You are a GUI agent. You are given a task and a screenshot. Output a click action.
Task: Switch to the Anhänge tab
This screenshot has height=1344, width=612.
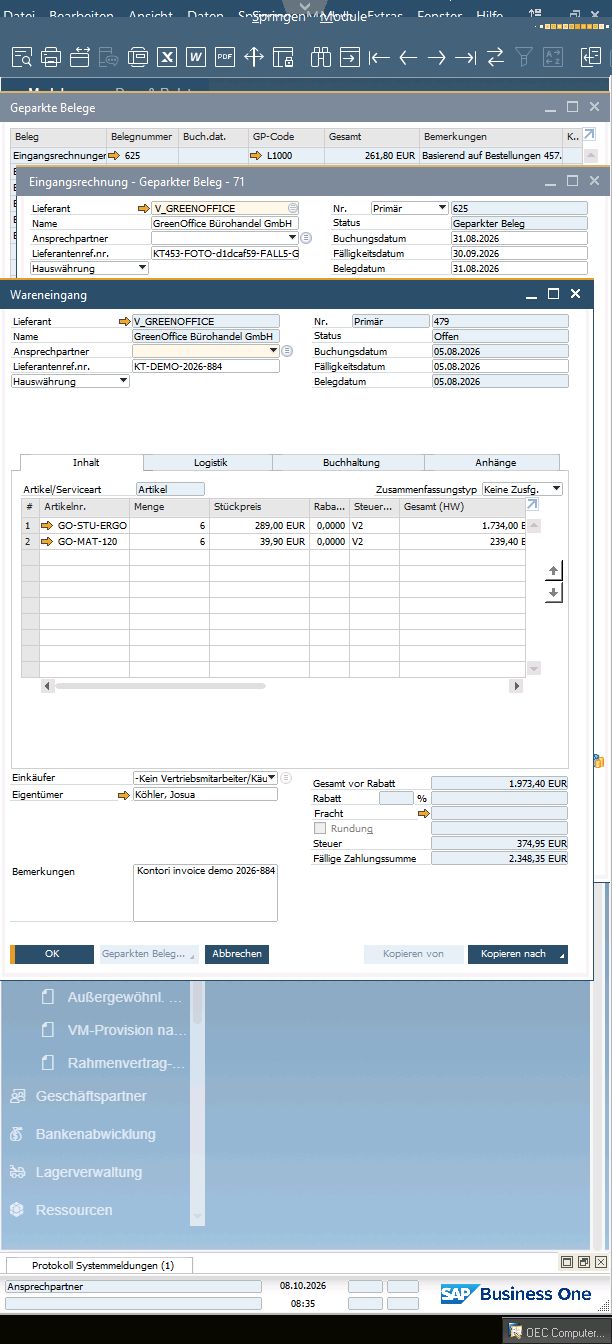click(x=496, y=462)
